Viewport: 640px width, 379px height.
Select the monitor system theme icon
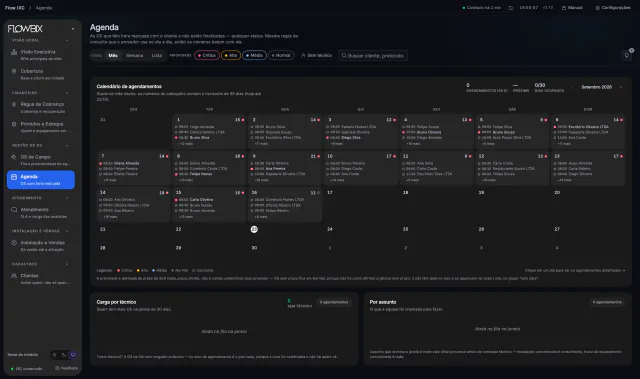[73, 355]
